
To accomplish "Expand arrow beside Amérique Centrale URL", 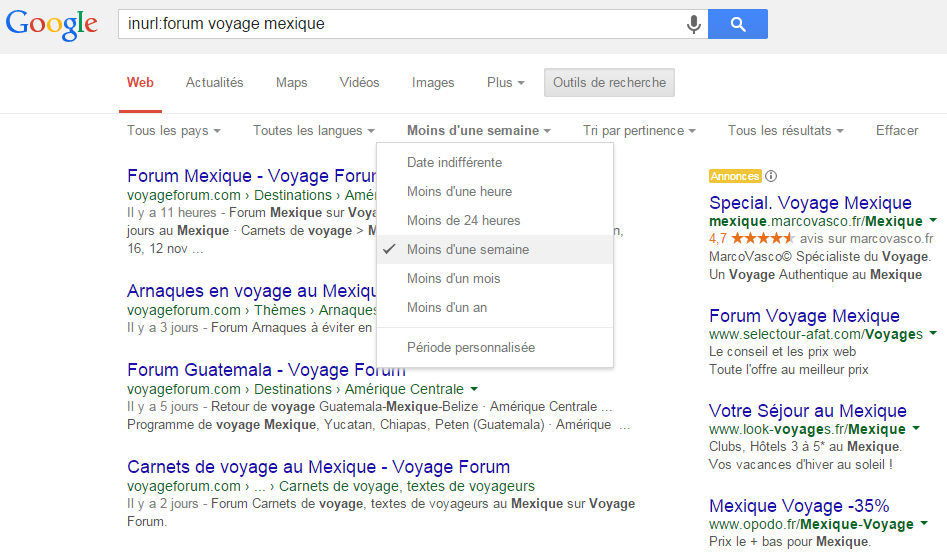I will click(474, 390).
